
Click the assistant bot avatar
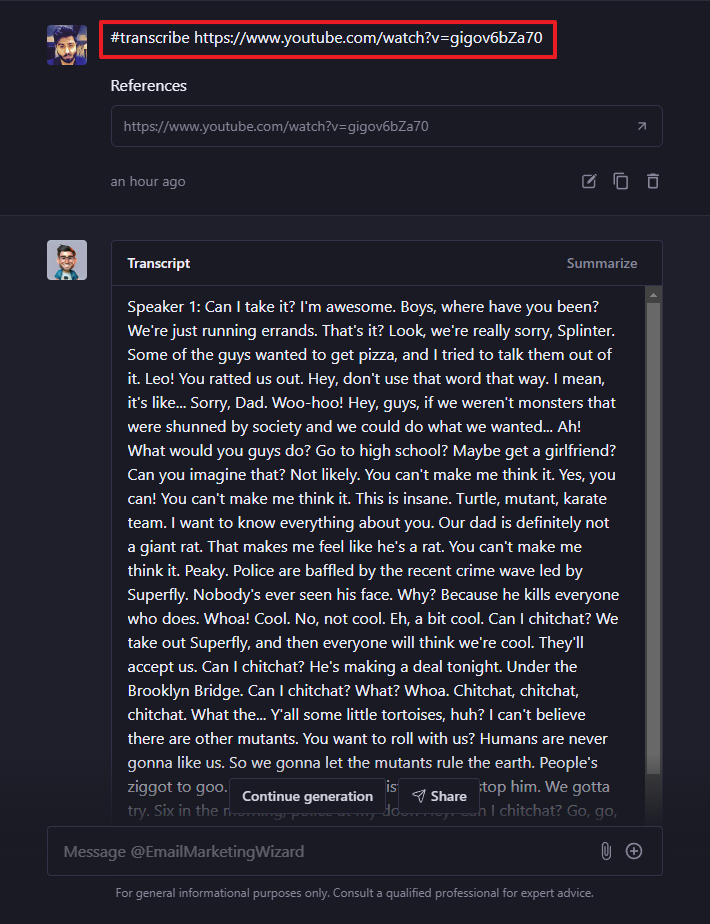67,260
